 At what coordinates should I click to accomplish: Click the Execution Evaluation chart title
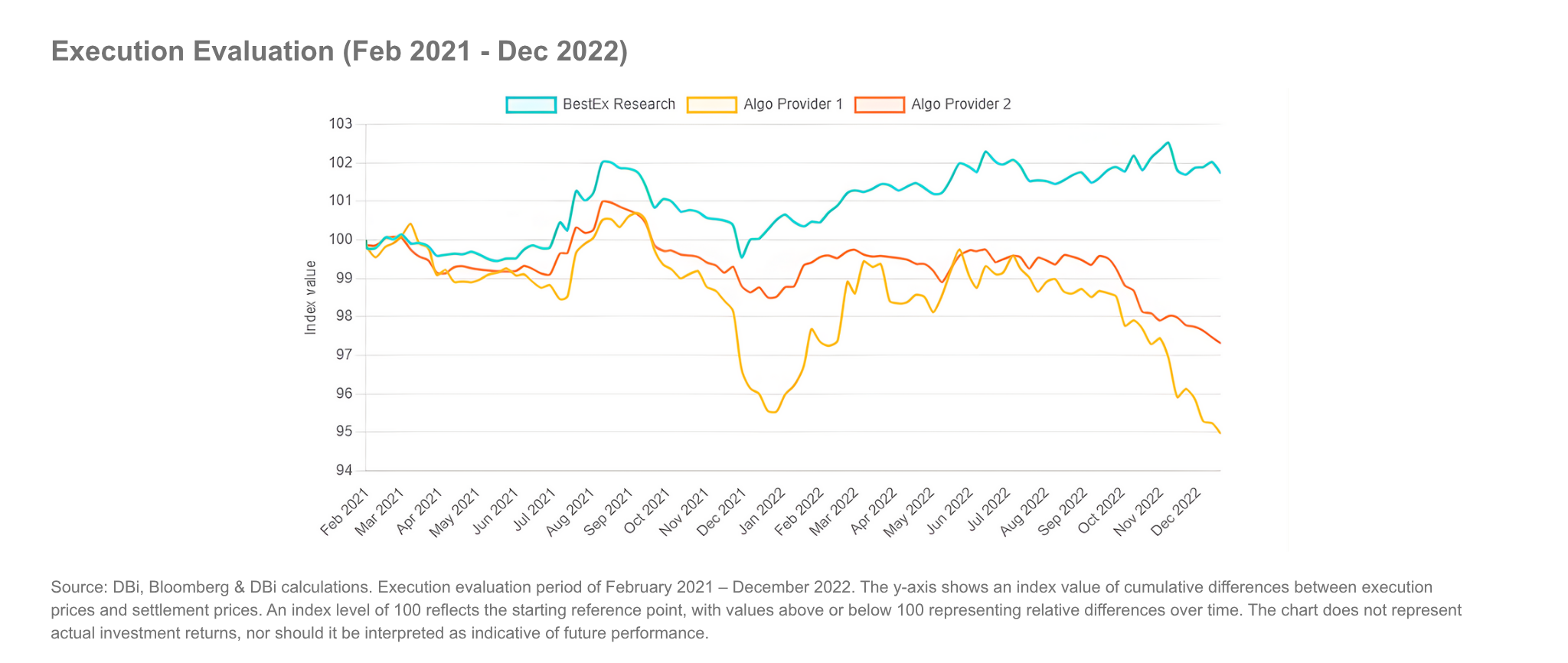point(339,51)
